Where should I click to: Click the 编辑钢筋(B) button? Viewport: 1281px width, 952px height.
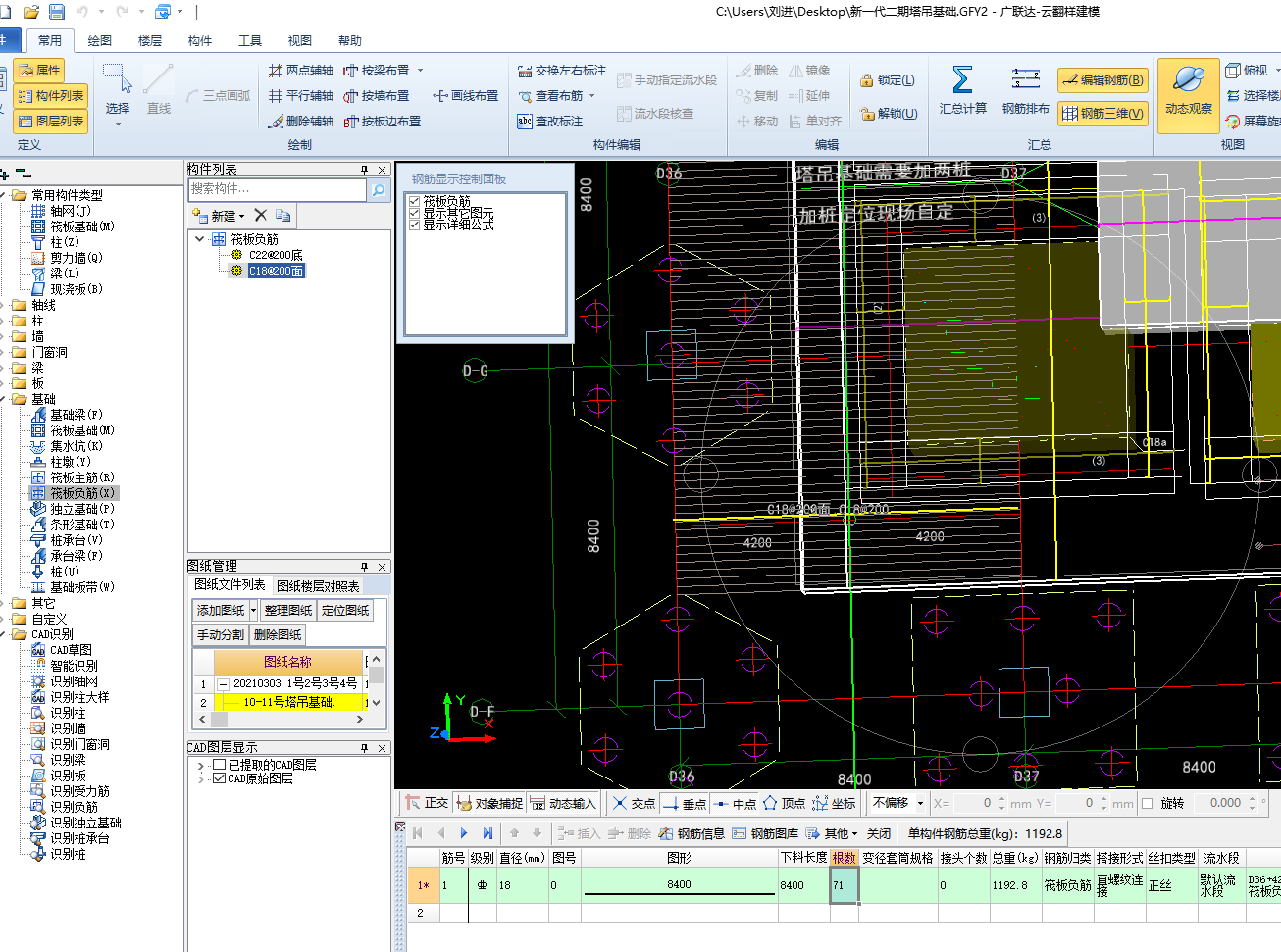pos(1103,80)
